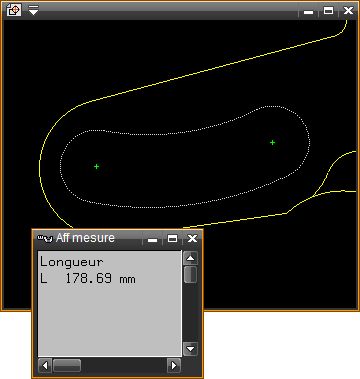Screen dimensions: 360x379
Task: Click the horizontal scrollbar left arrow
Action: pos(45,366)
